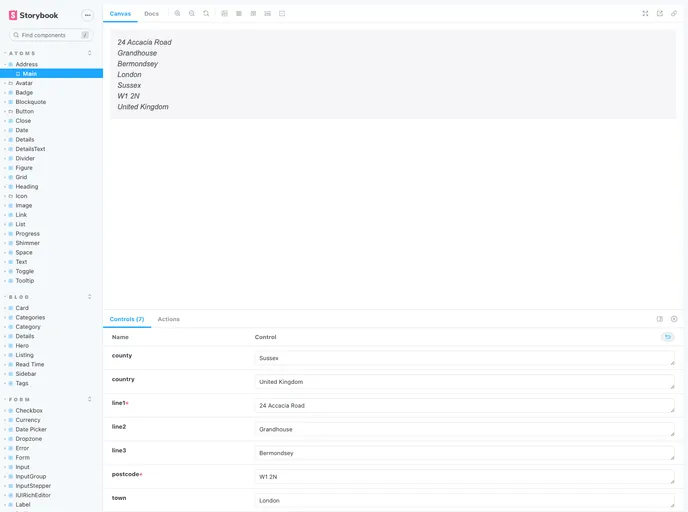Reset controls button in table header
The image size is (688, 512).
click(x=667, y=337)
